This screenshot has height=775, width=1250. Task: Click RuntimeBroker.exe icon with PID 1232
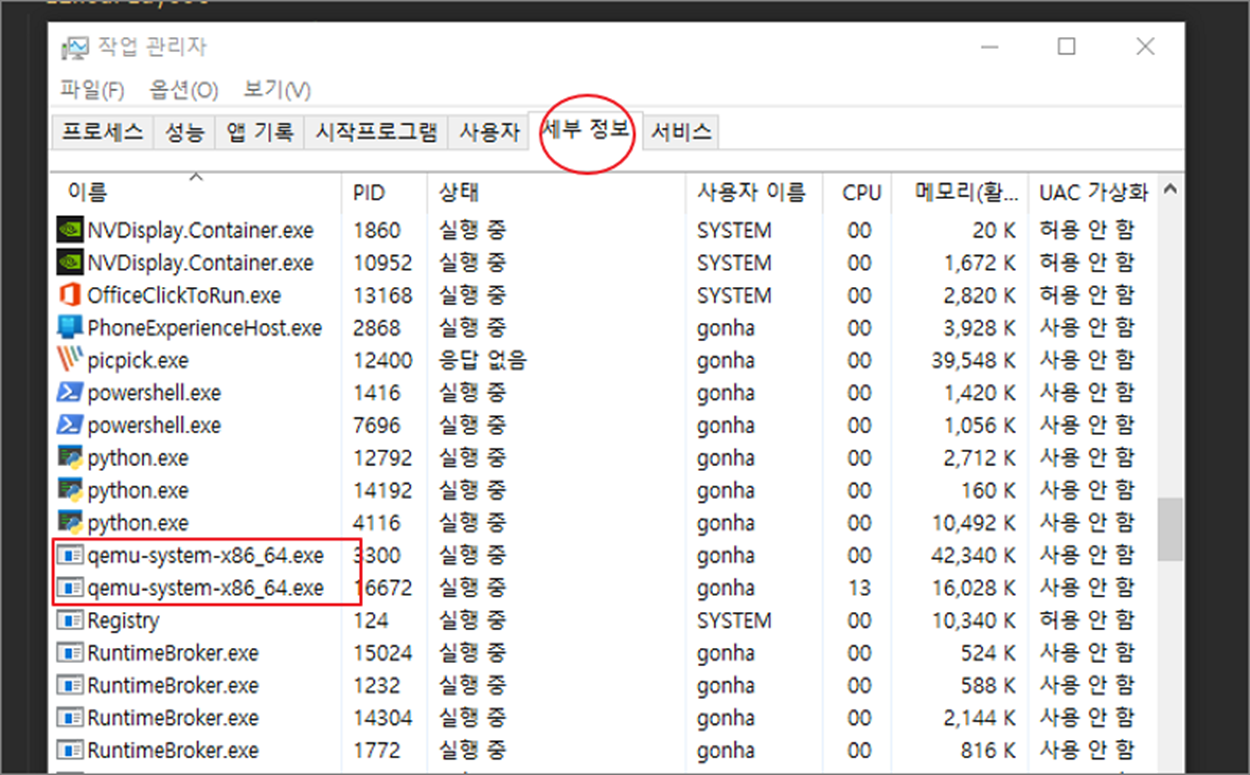(x=69, y=685)
